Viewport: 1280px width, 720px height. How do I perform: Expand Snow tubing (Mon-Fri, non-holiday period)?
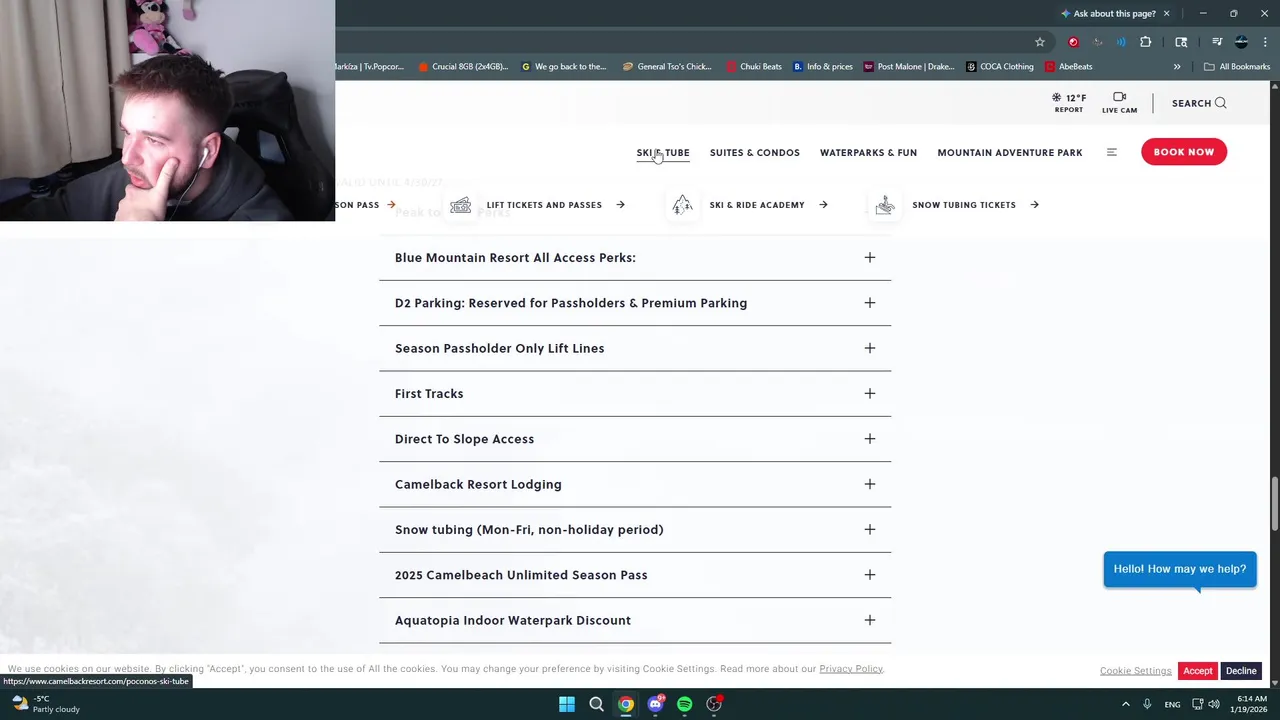[x=635, y=530]
